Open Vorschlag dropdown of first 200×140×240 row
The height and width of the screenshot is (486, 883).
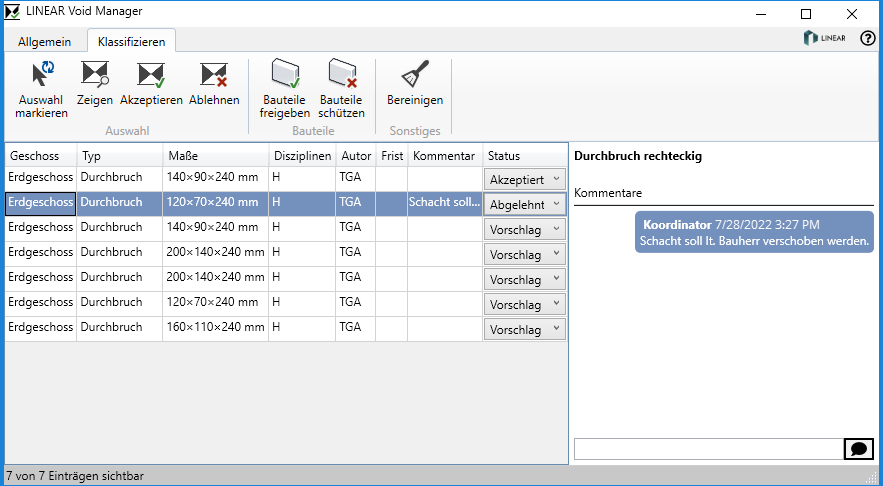525,255
